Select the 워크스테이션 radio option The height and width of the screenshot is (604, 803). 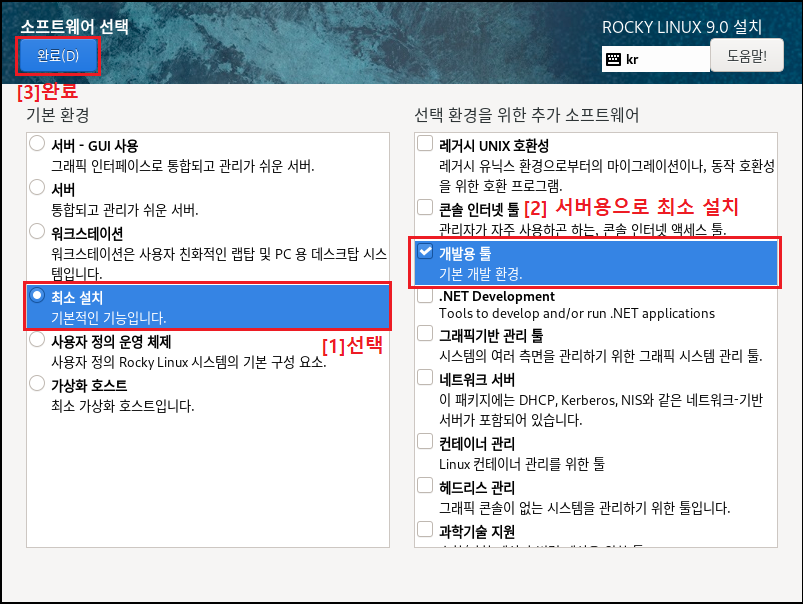(37, 232)
